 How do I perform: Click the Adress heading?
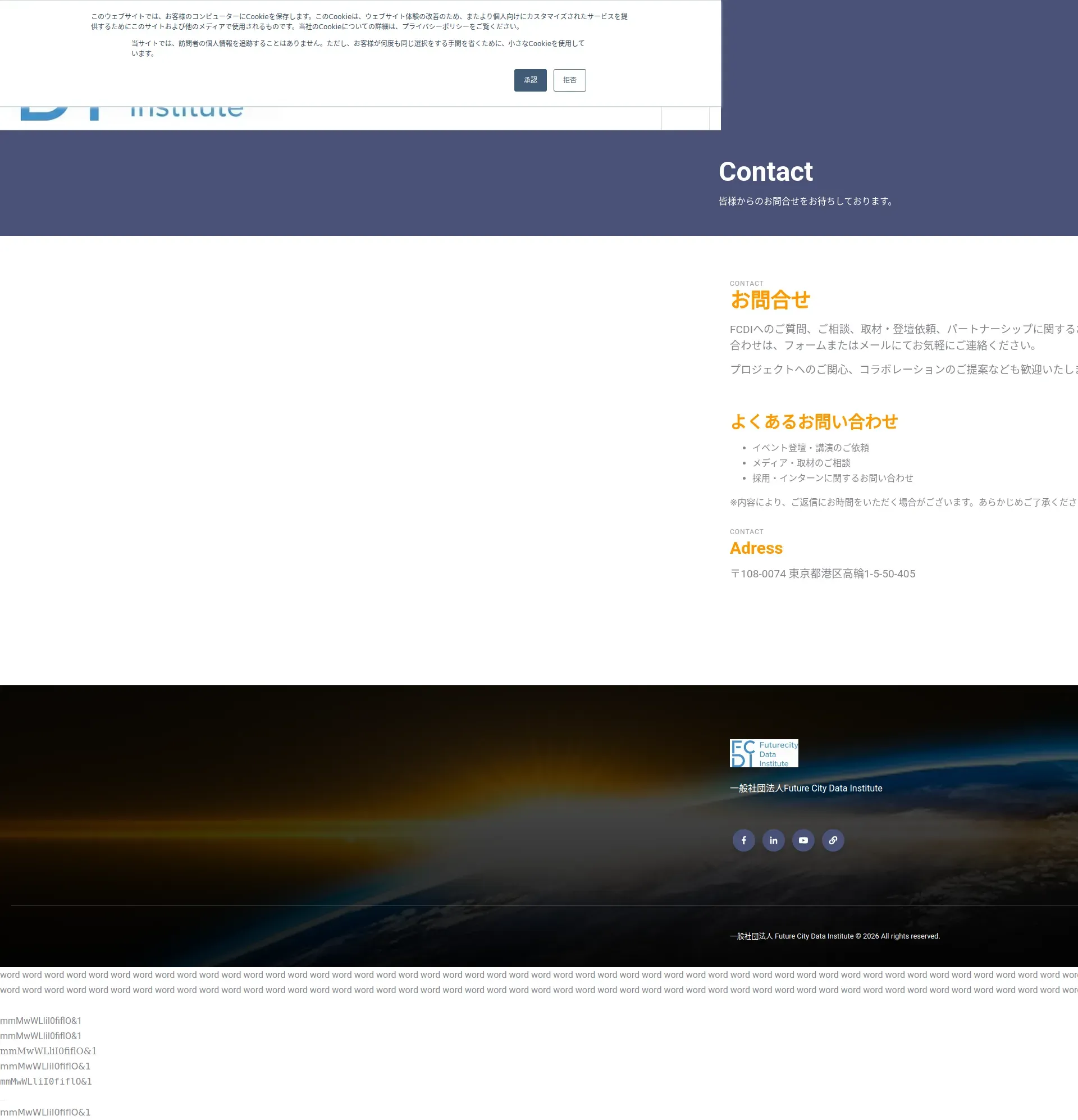(x=755, y=548)
